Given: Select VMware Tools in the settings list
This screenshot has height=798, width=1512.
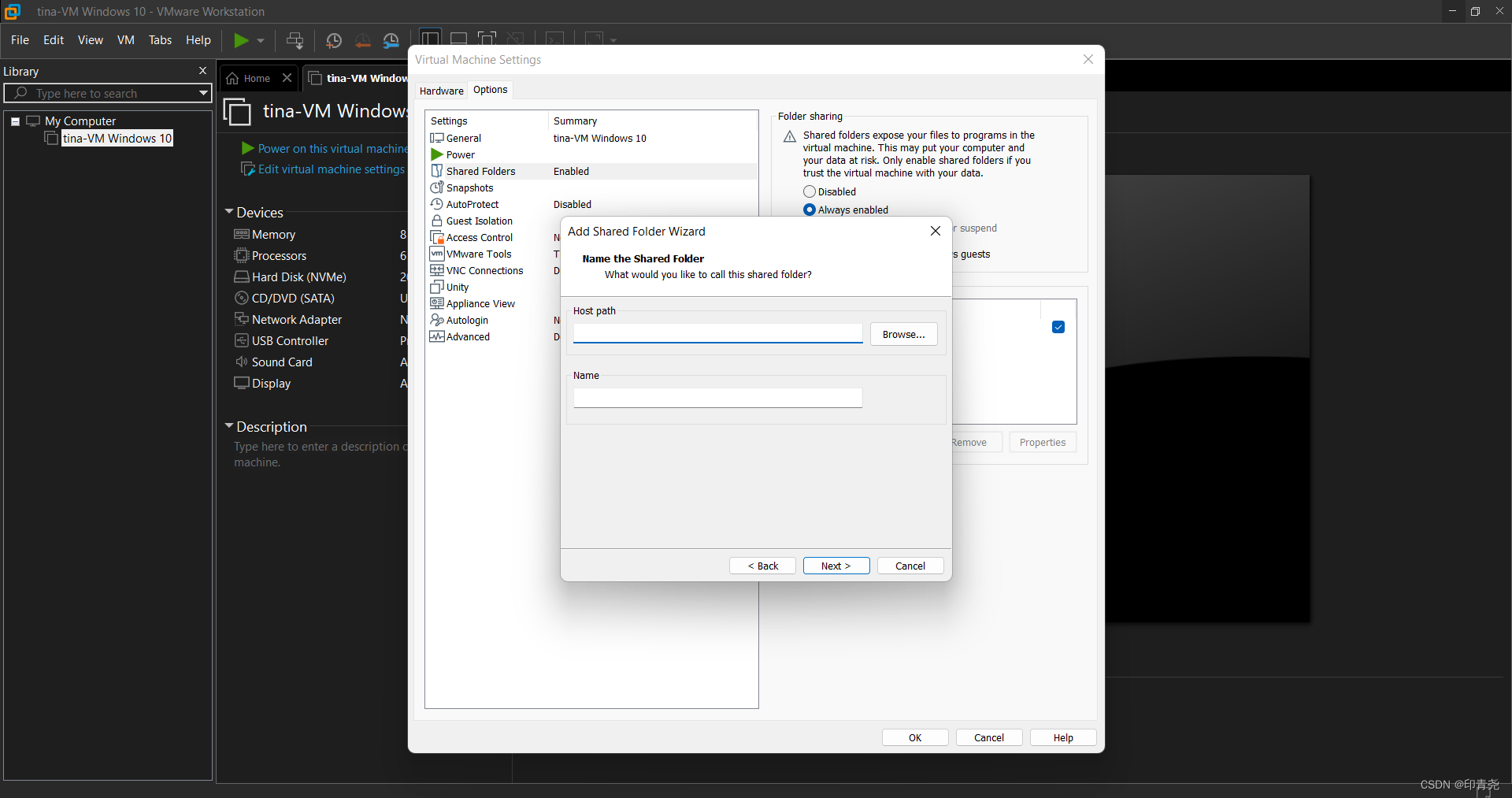Looking at the screenshot, I should tap(478, 254).
